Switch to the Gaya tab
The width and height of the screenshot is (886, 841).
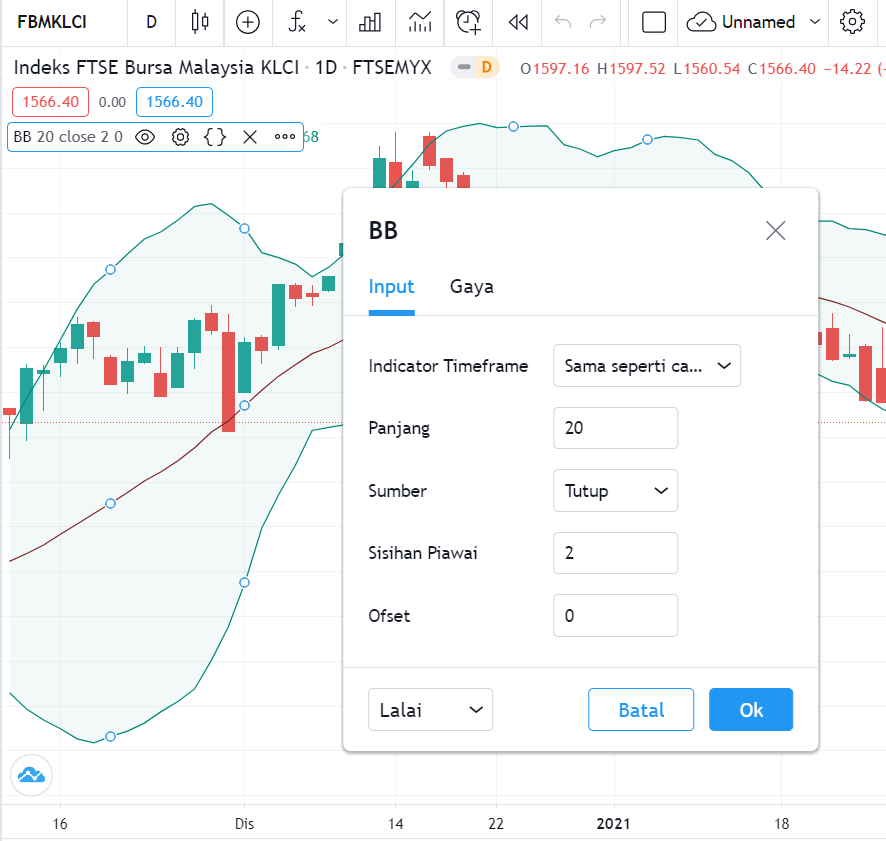(471, 287)
